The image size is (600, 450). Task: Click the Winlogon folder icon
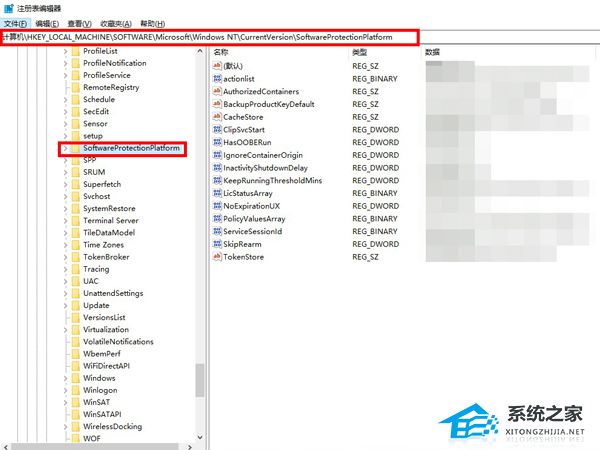coord(76,390)
